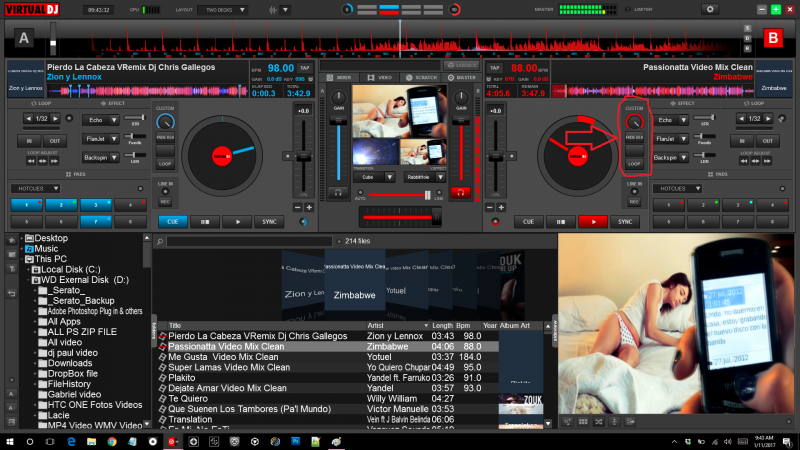Open Windows Start menu
Image resolution: width=800 pixels, height=450 pixels.
tap(10, 441)
